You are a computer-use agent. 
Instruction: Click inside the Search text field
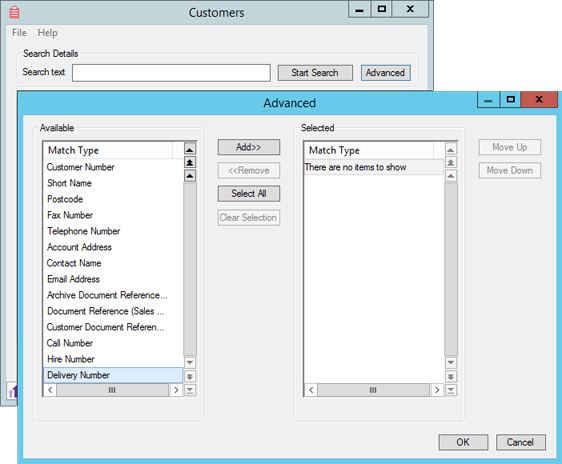[x=171, y=73]
